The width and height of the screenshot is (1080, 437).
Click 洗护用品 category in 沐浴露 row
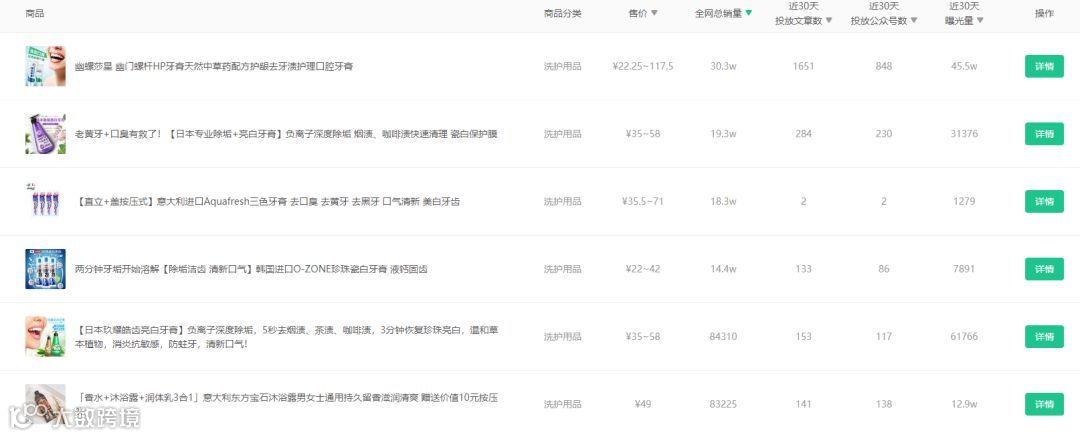[563, 404]
